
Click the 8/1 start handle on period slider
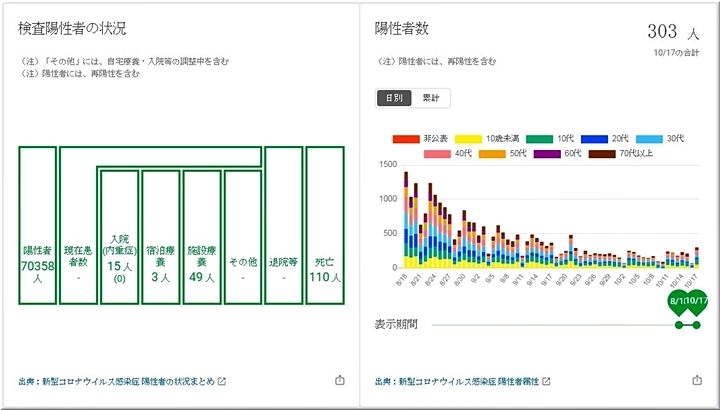pos(680,303)
